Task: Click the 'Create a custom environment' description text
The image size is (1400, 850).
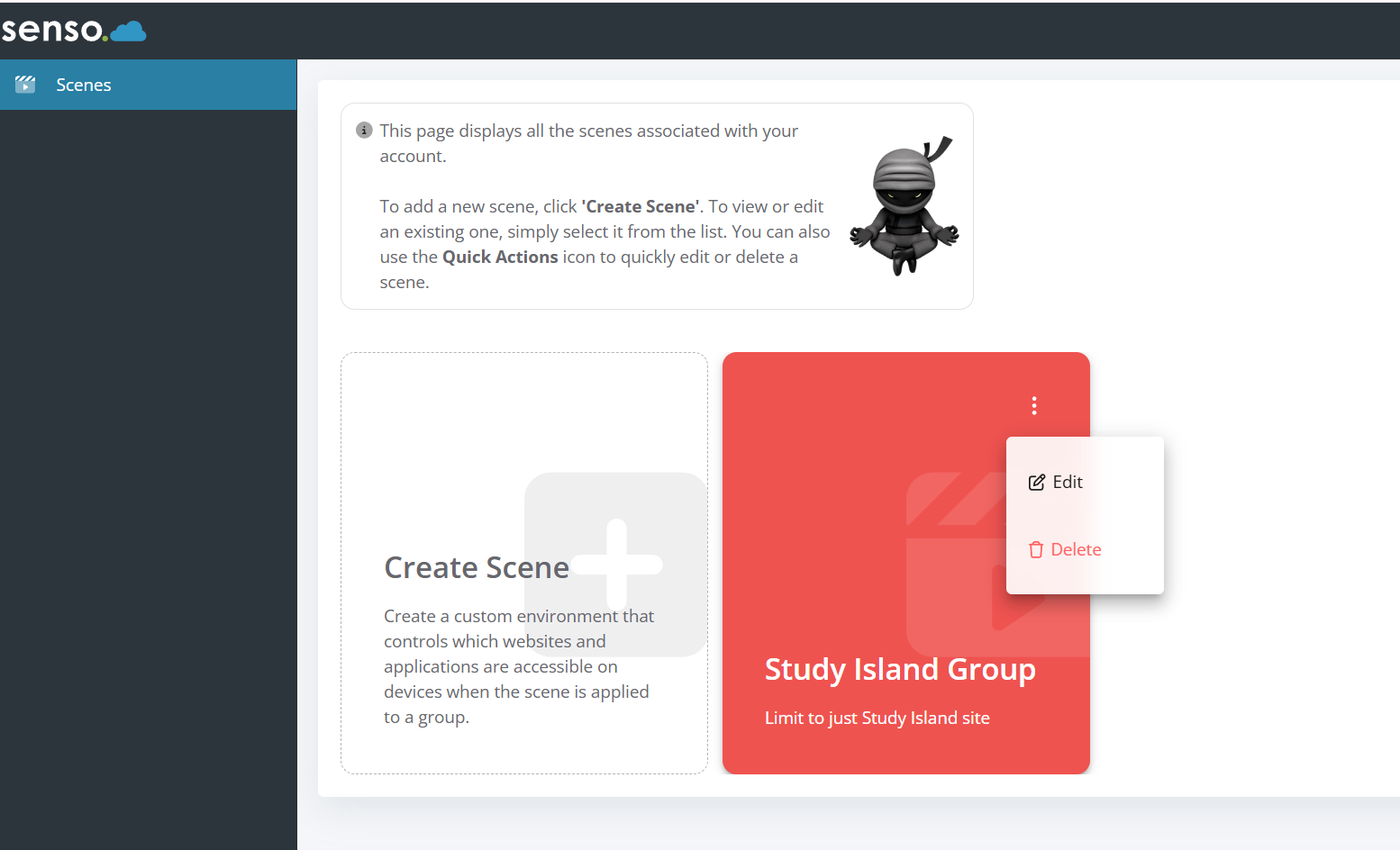Action: pyautogui.click(x=519, y=666)
